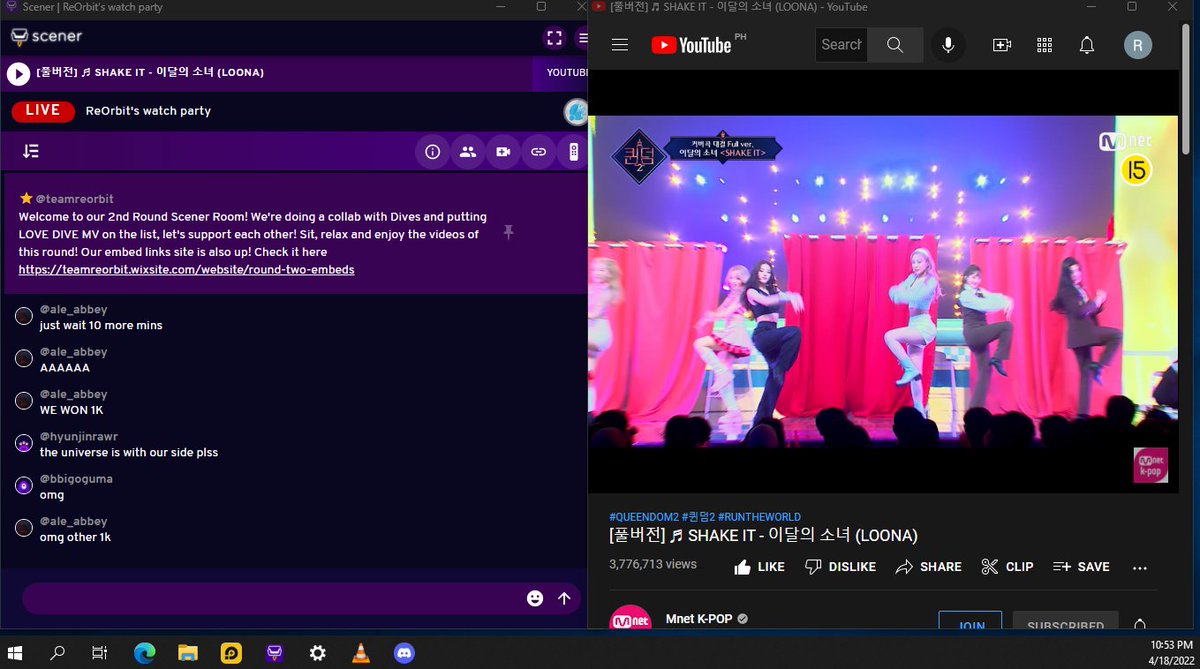
Task: Click the @teamreorbit username in pinned message
Action: coord(74,199)
